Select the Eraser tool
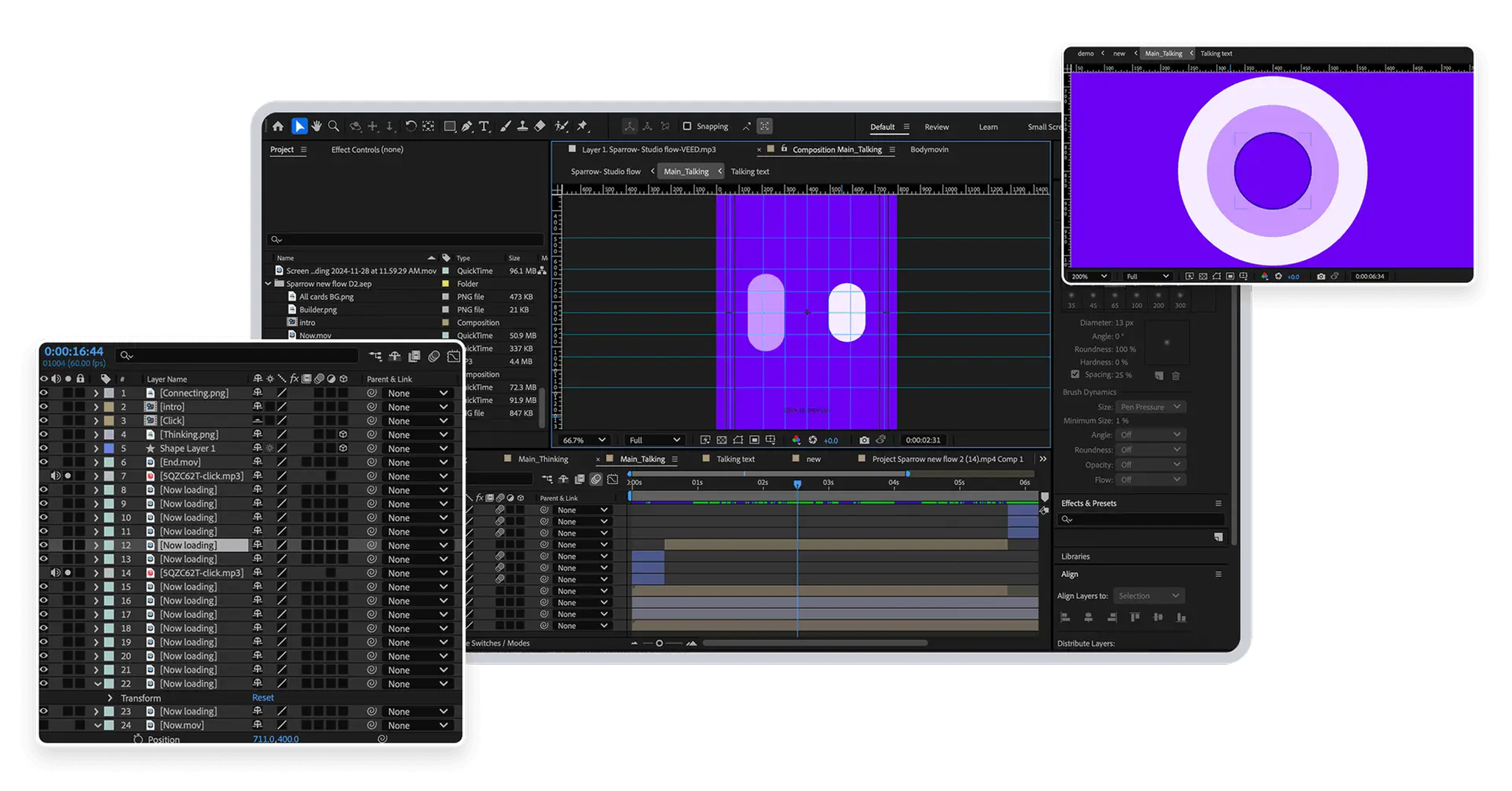Image resolution: width=1512 pixels, height=791 pixels. point(540,126)
